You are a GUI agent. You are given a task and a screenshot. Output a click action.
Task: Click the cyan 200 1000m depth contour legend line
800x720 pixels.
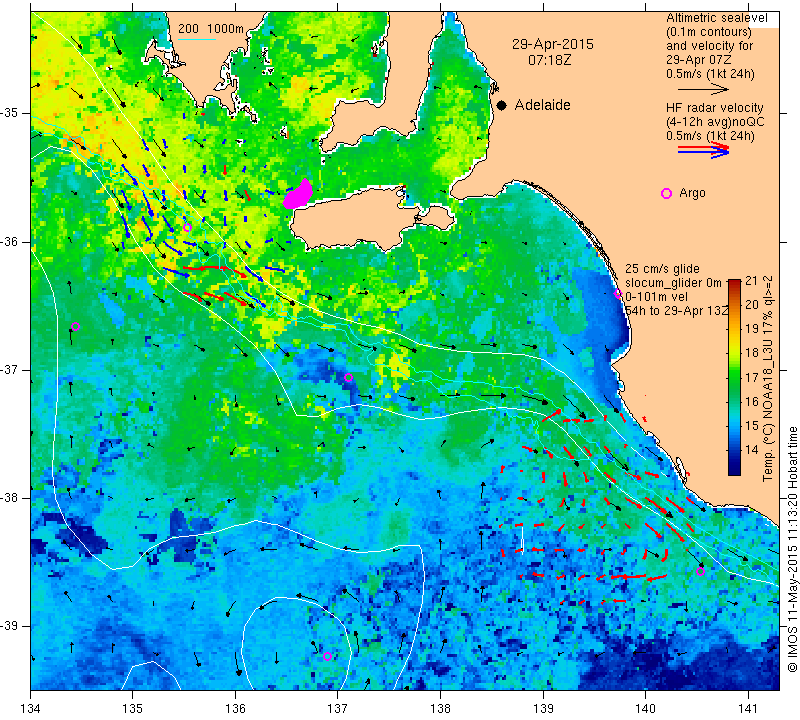[196, 39]
